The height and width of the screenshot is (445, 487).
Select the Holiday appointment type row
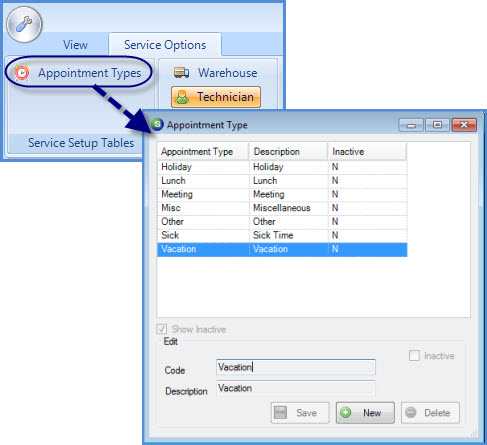[282, 167]
